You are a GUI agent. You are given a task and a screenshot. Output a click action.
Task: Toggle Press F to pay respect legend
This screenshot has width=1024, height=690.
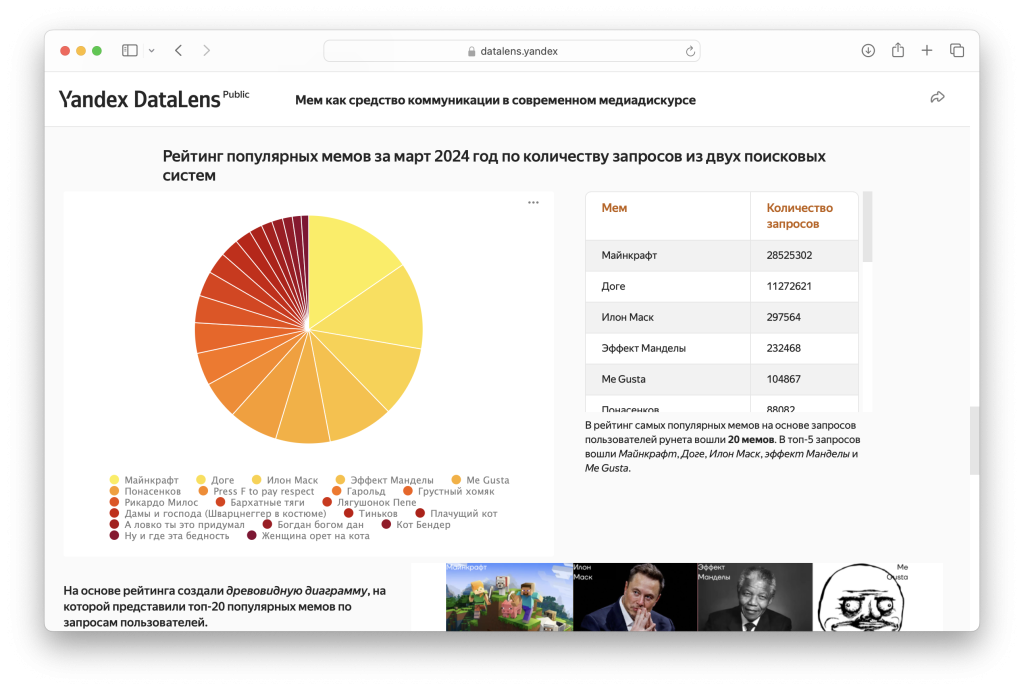tap(257, 491)
